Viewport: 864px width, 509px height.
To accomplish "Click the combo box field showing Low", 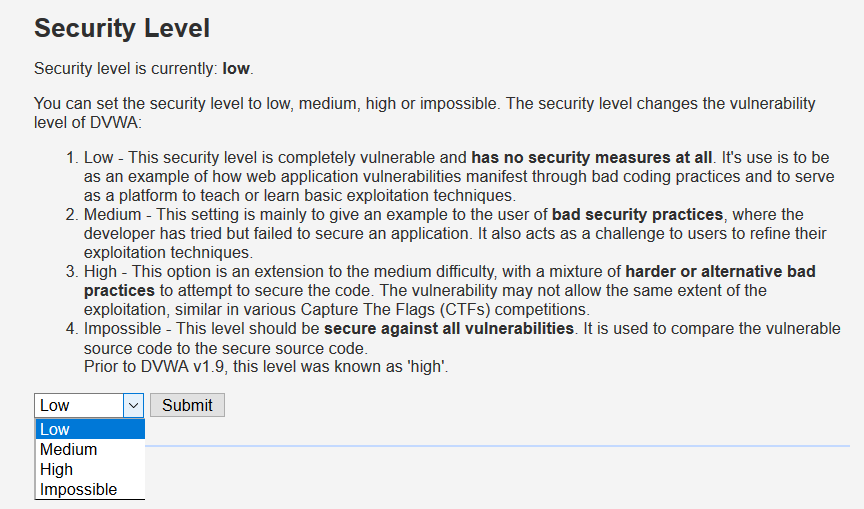I will point(78,405).
